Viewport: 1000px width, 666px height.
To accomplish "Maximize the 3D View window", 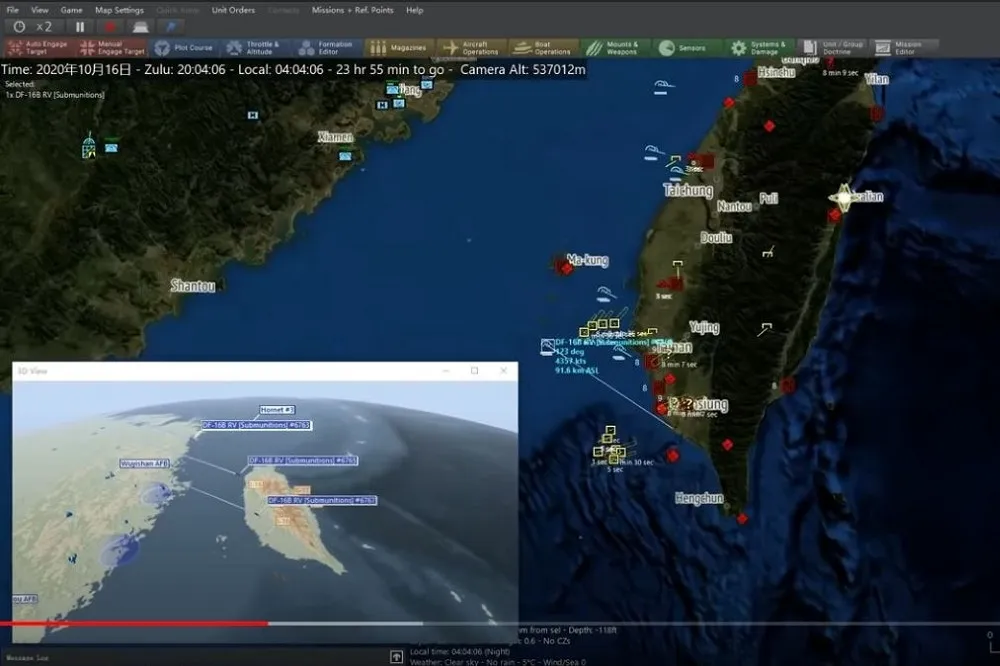I will (x=474, y=371).
